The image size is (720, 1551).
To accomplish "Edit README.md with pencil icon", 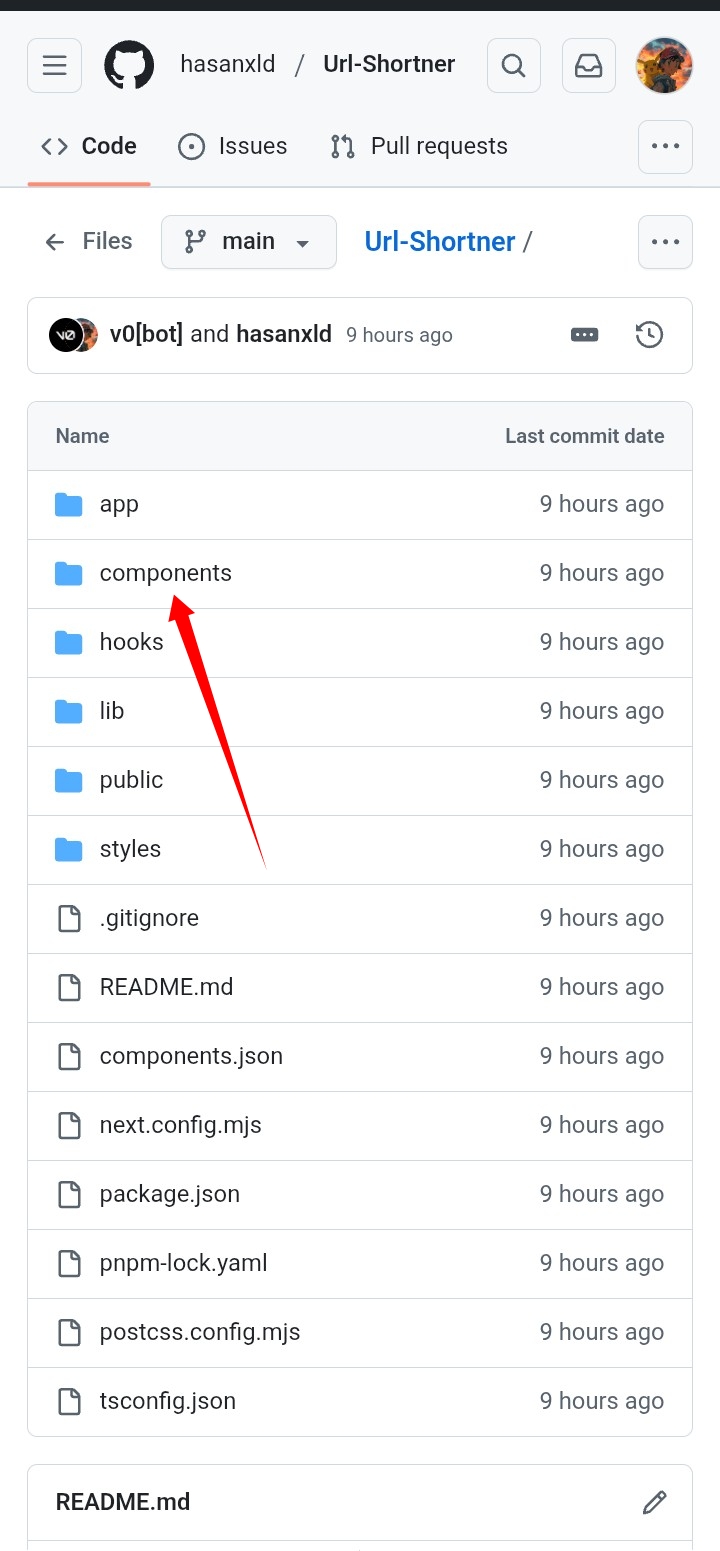I will click(654, 1502).
